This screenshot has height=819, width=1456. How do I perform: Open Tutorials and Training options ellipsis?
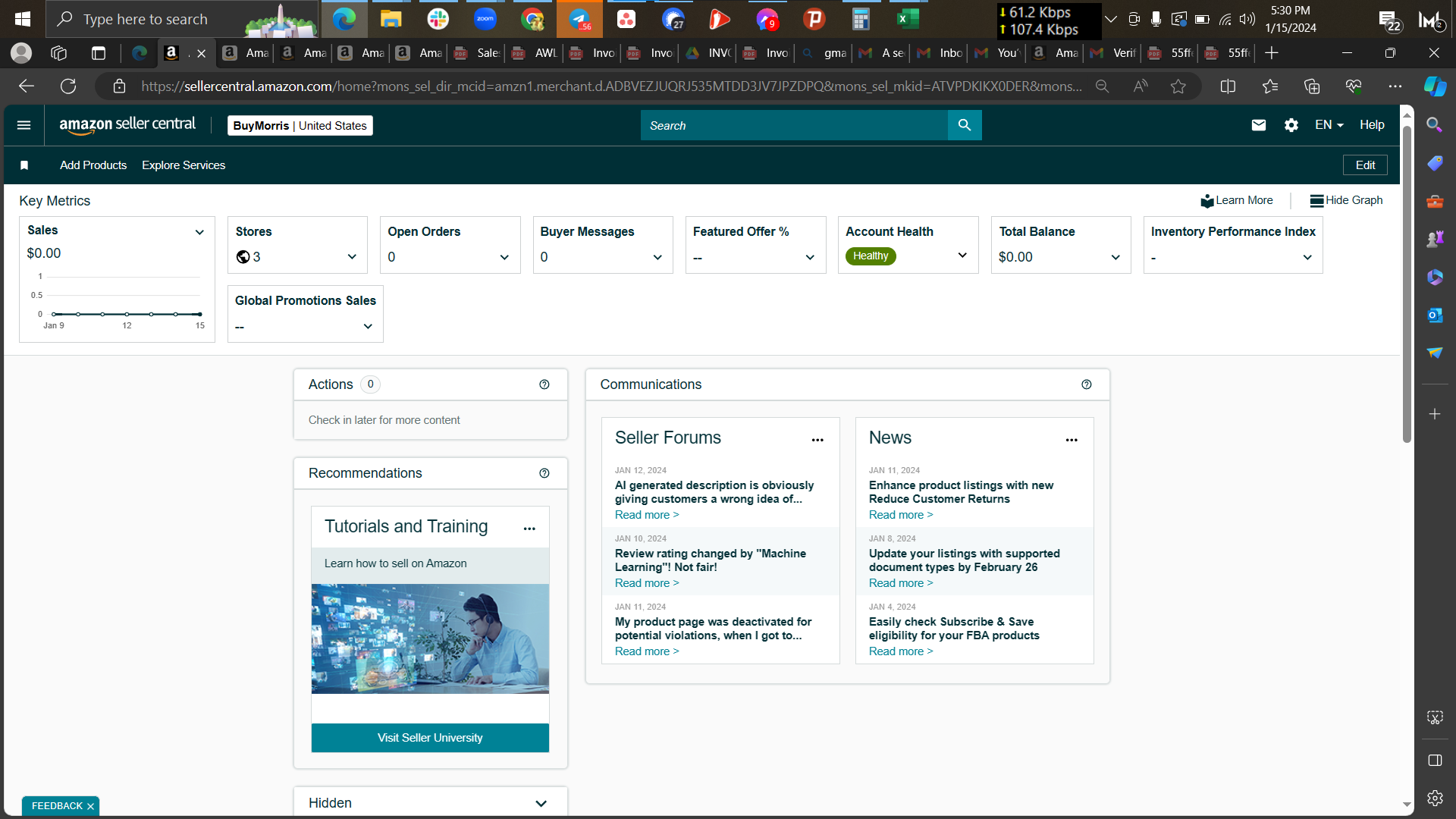[529, 529]
